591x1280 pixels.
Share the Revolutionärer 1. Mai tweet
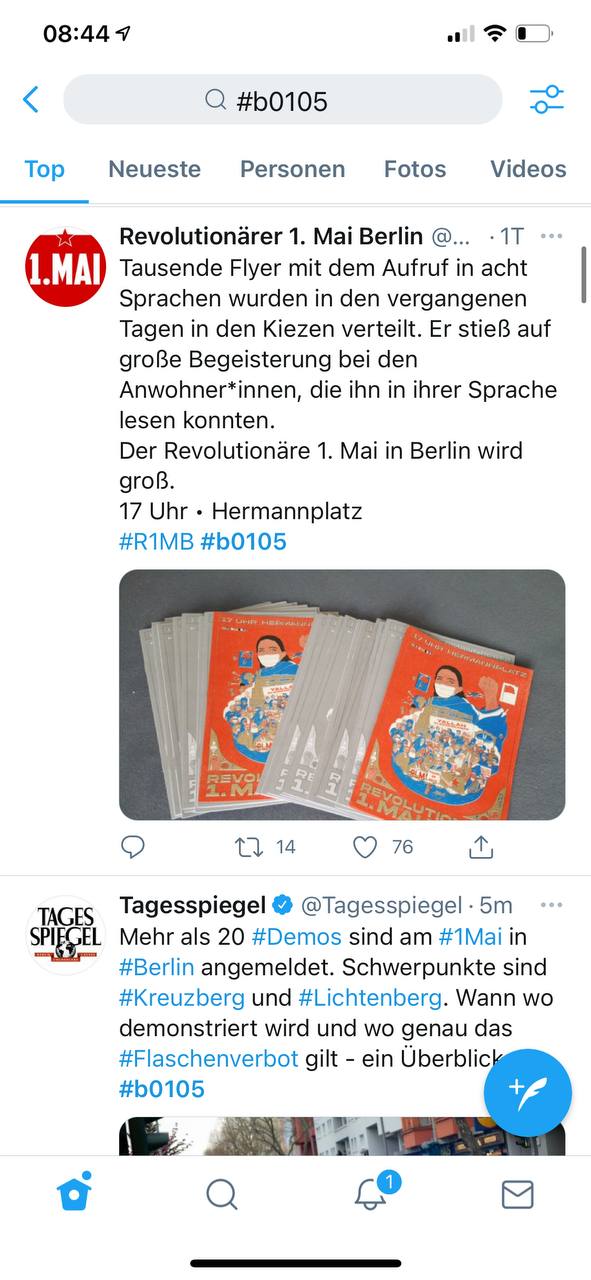click(x=481, y=847)
